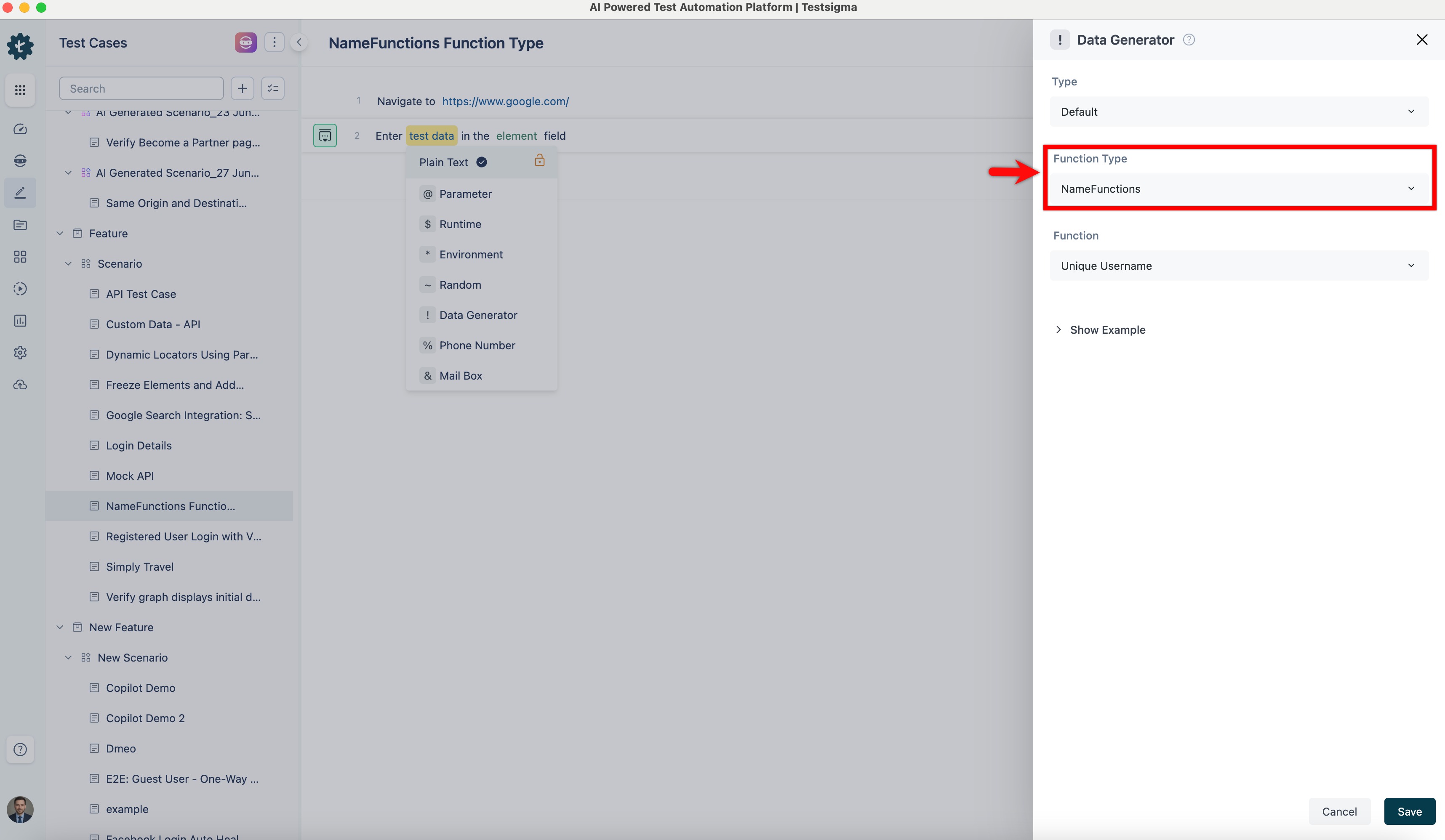Screen dimensions: 1445x840
Task: Open the Test Data folder icon
Action: pos(20,225)
